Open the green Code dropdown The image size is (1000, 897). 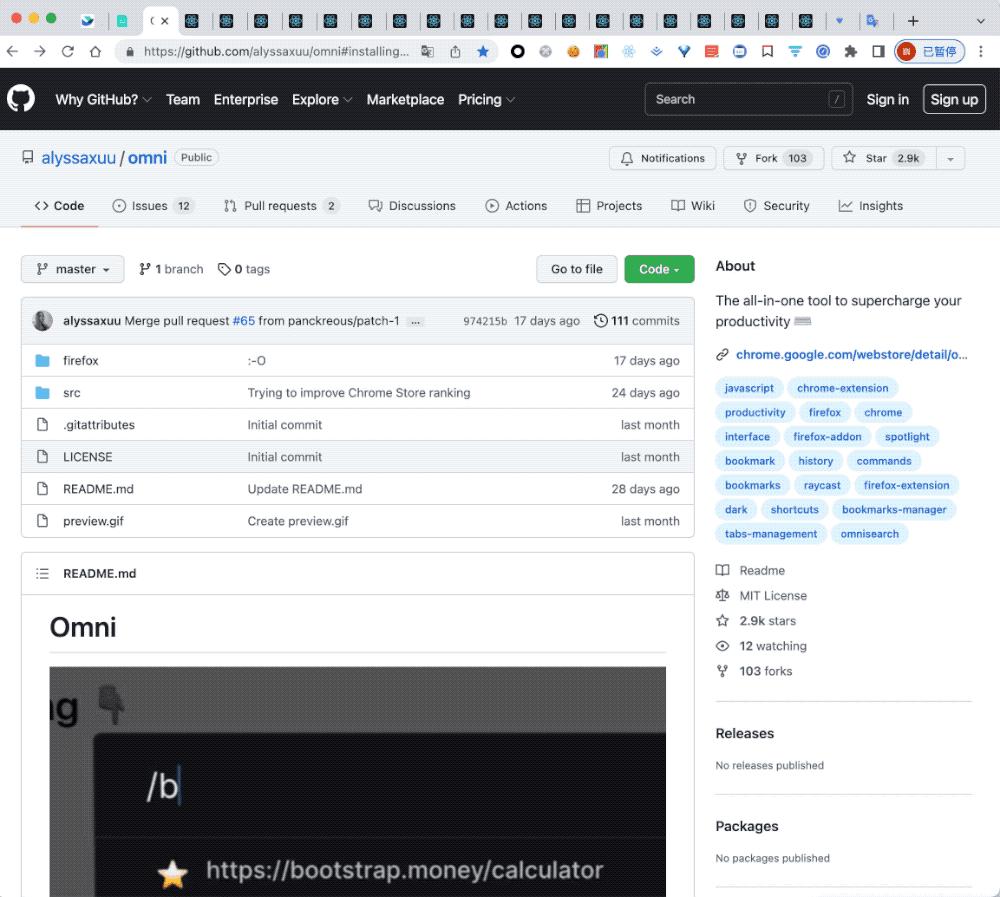point(659,269)
